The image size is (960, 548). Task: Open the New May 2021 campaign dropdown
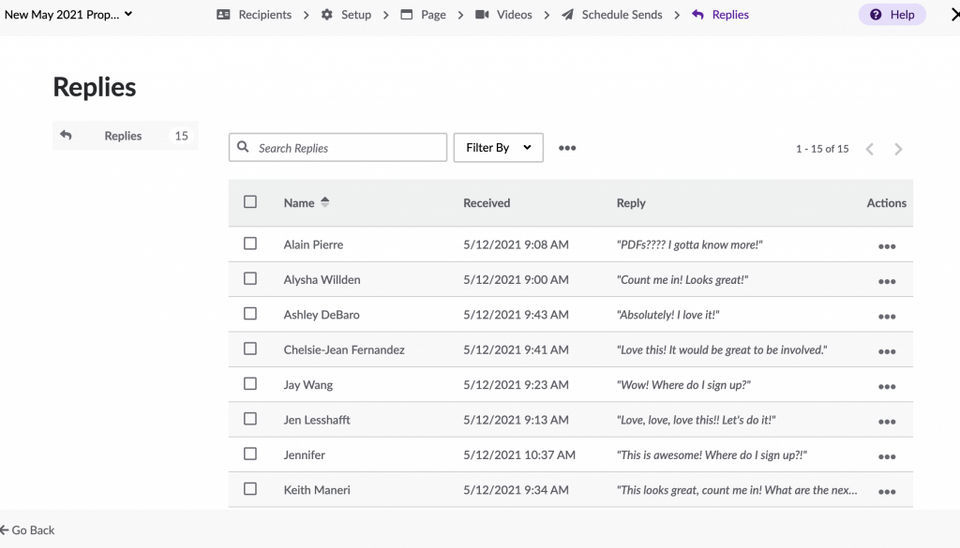(x=68, y=15)
